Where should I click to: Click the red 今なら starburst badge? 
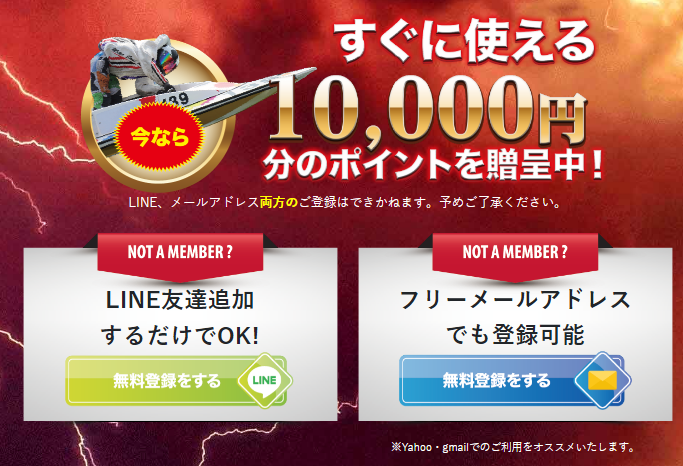[x=160, y=137]
